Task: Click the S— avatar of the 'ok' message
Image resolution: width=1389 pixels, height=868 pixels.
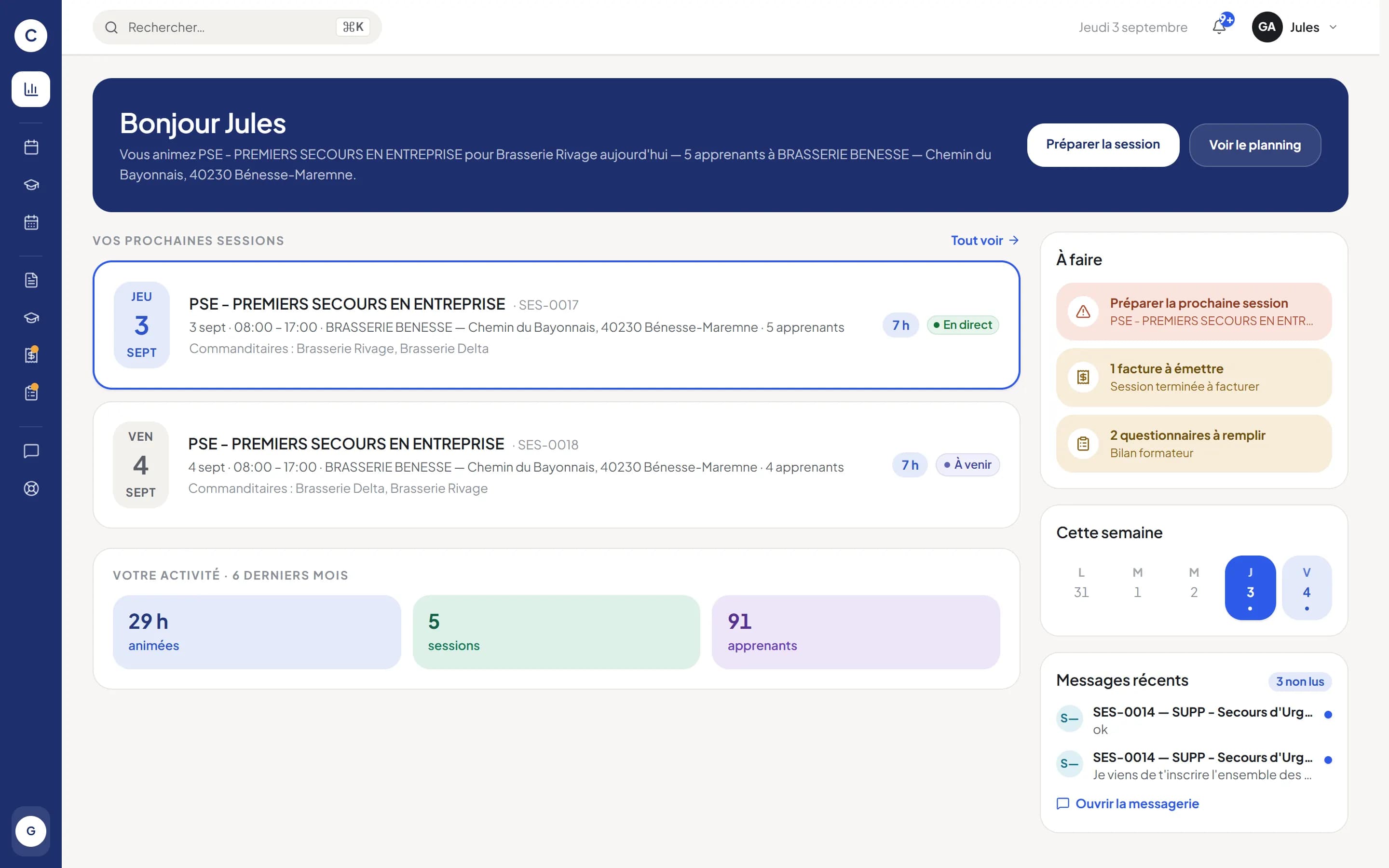Action: [x=1069, y=718]
